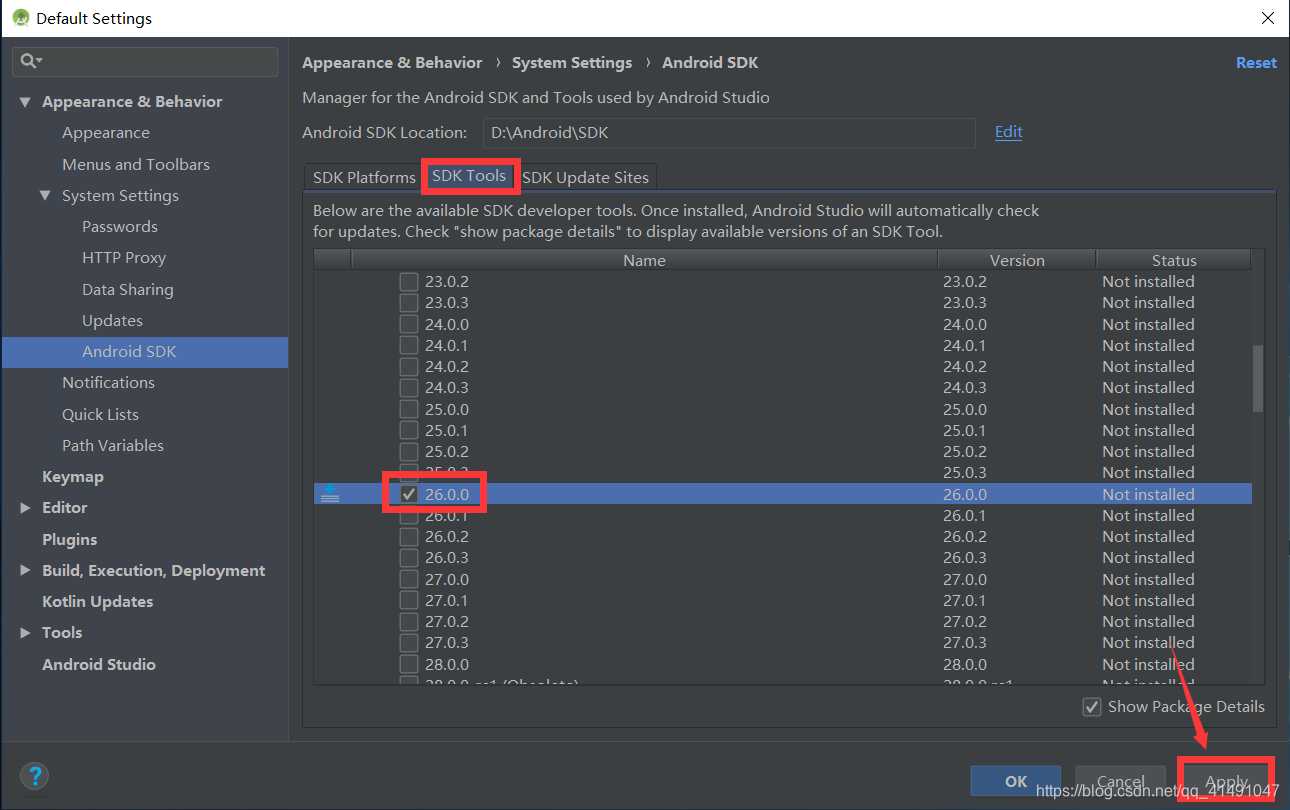Click the help question mark icon
This screenshot has height=810, width=1290.
click(35, 775)
